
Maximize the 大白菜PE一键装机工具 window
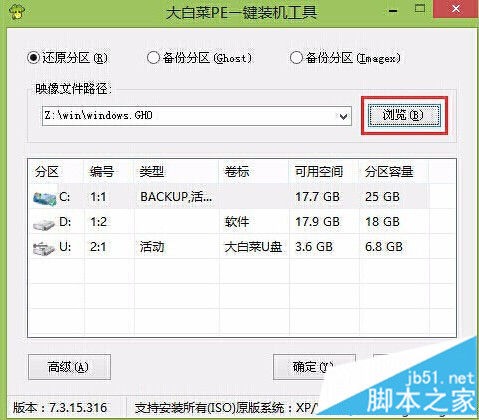point(420,9)
